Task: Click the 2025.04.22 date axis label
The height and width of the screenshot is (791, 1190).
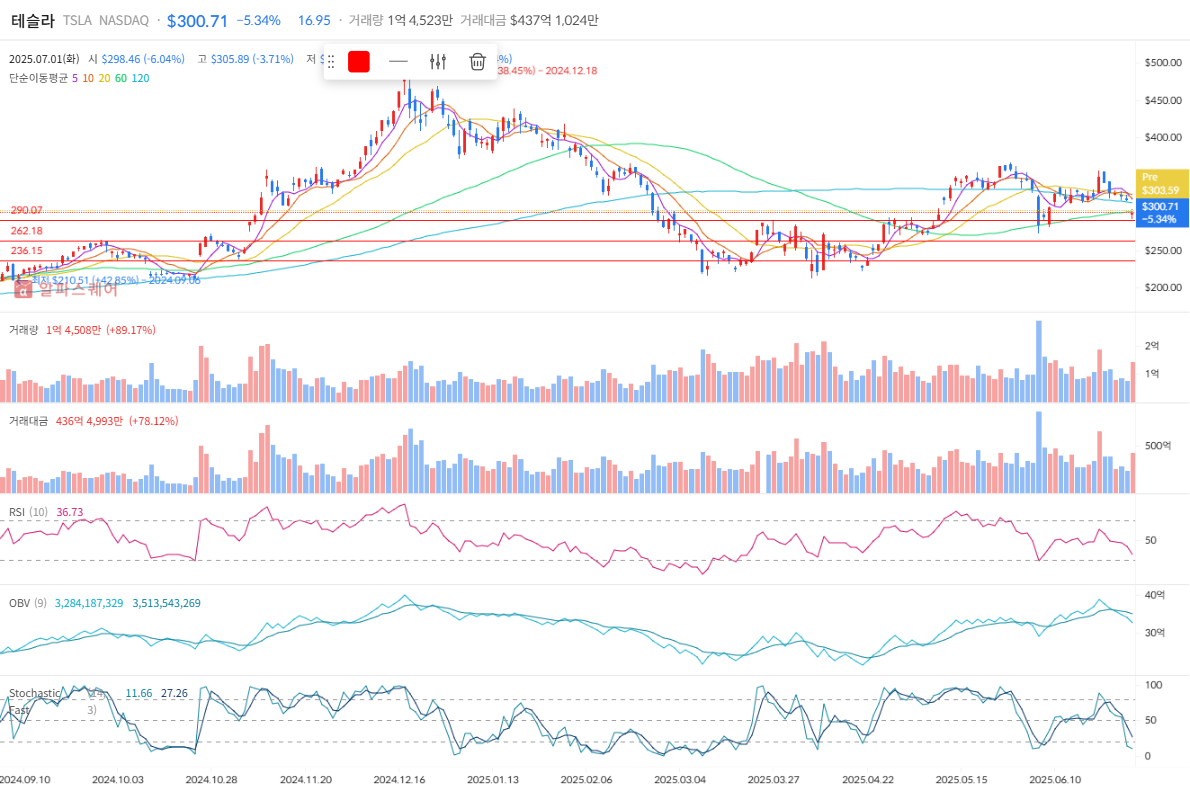Action: (867, 780)
